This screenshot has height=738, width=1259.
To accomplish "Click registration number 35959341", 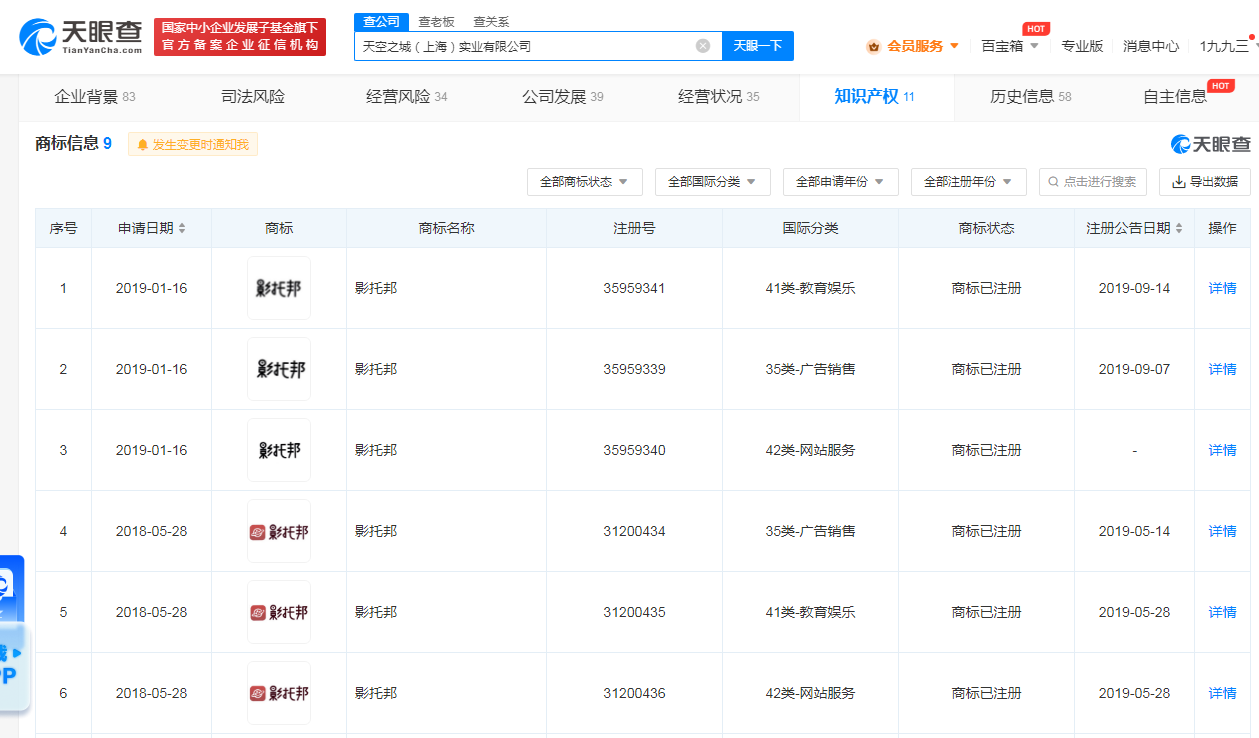I will [634, 288].
